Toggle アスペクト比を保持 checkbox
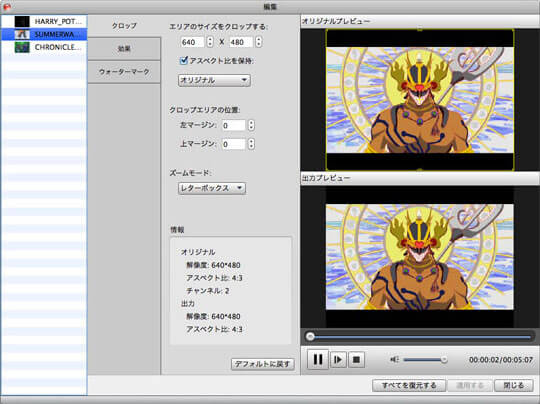Image resolution: width=540 pixels, height=404 pixels. coord(184,61)
